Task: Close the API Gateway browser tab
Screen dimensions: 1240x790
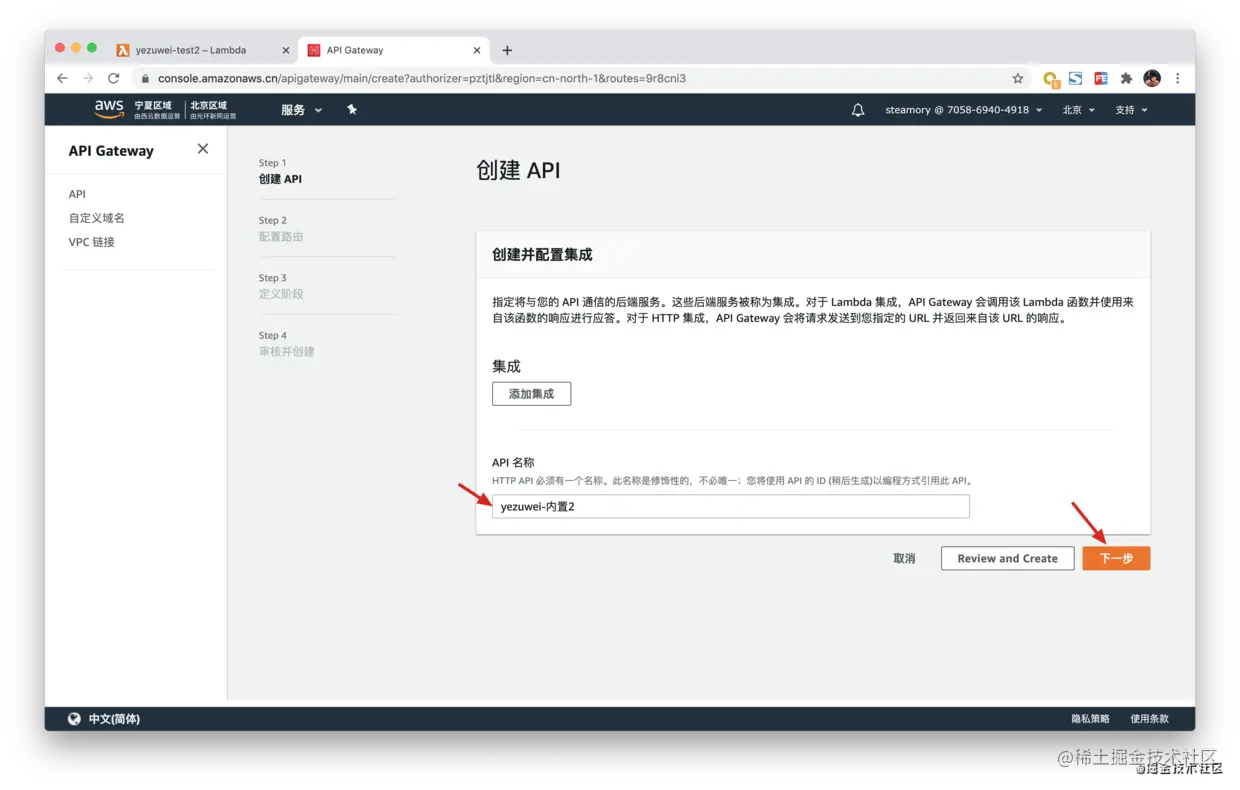Action: point(477,50)
